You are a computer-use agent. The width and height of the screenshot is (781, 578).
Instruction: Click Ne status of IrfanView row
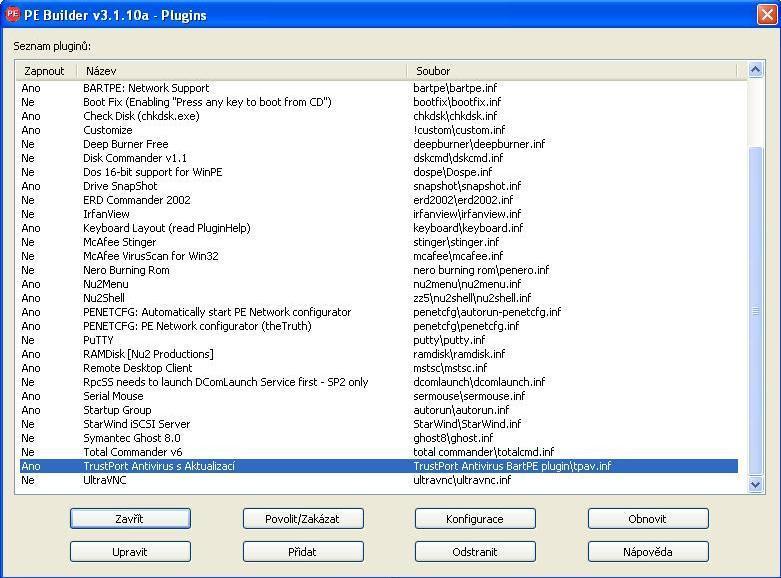(28, 214)
